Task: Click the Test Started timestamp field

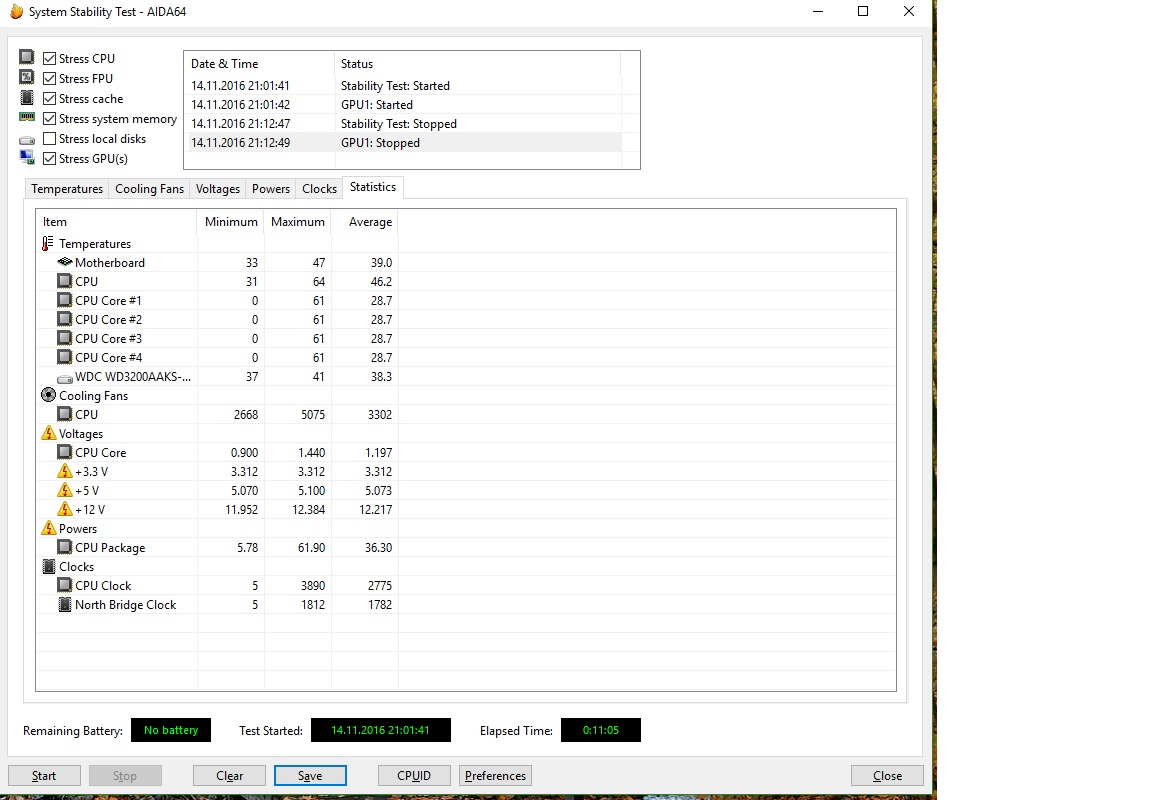Action: click(x=381, y=730)
